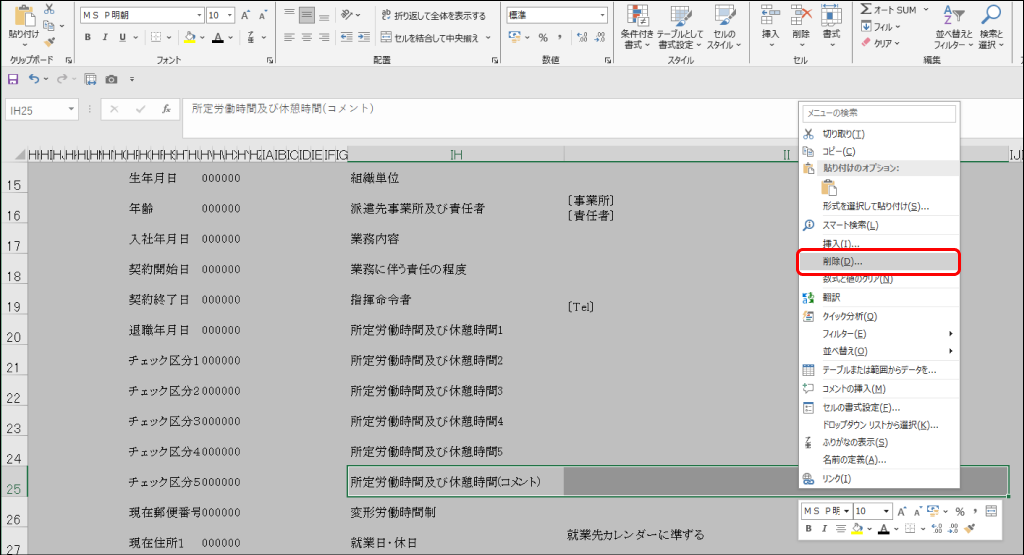
Task: Click the borders icon in the ribbon Font group
Action: 156,38
